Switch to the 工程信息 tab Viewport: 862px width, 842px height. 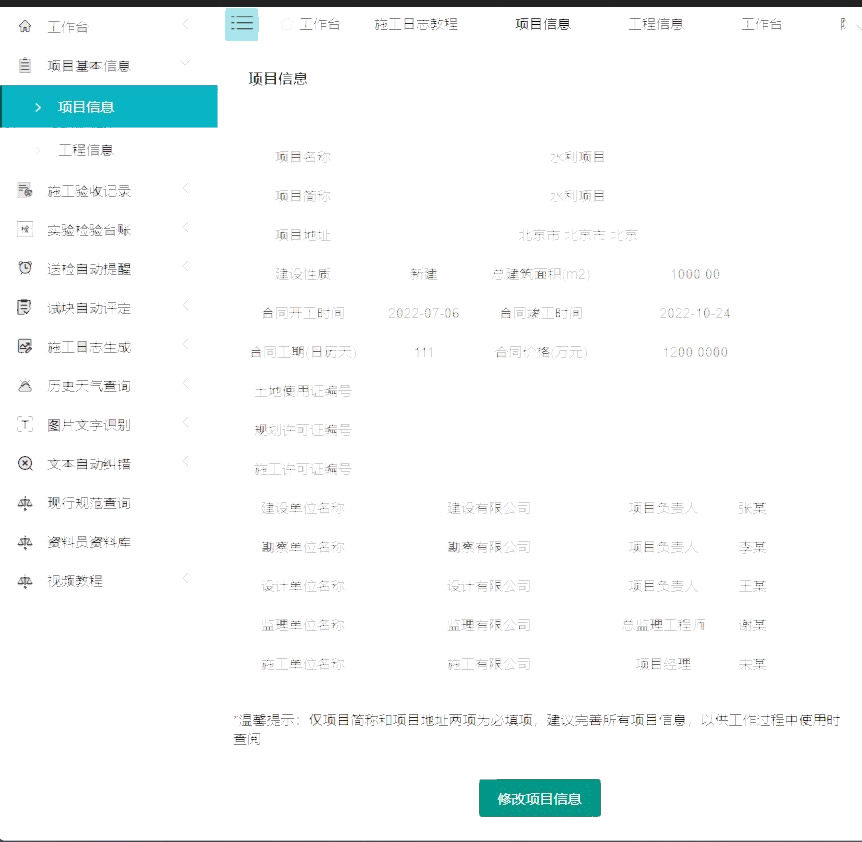pyautogui.click(x=656, y=24)
